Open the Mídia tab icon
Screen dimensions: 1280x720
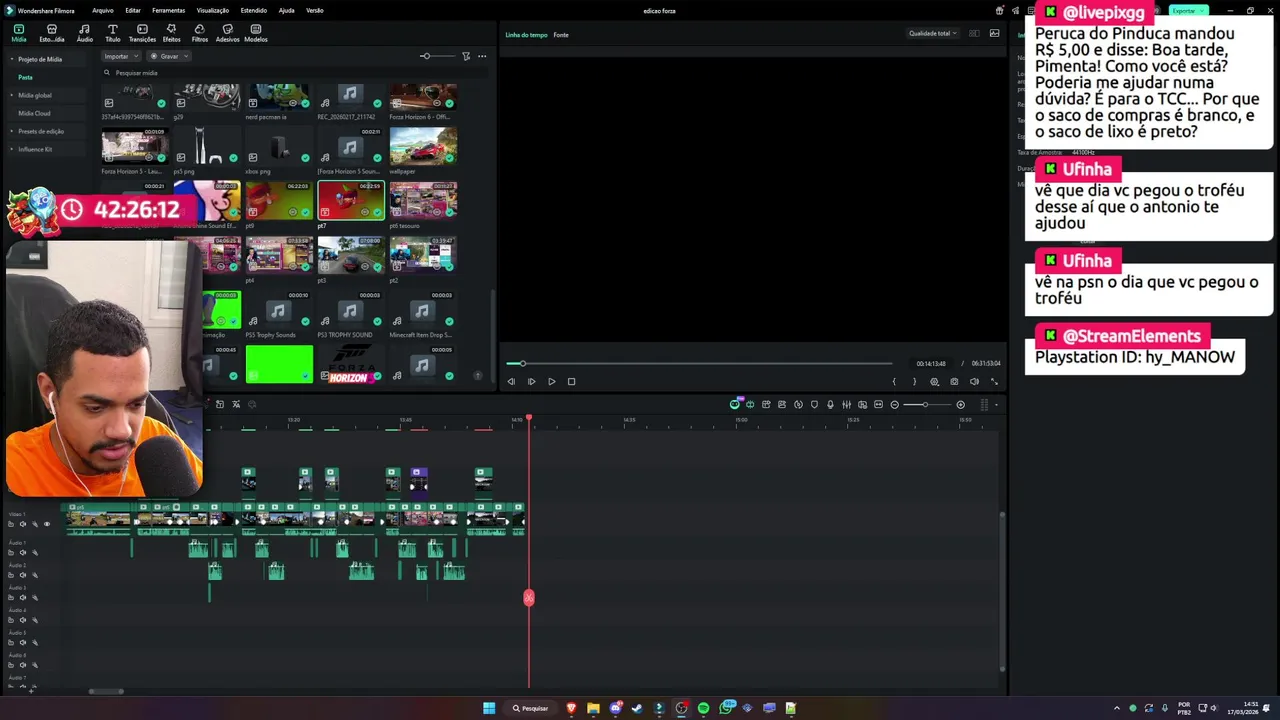[x=19, y=33]
